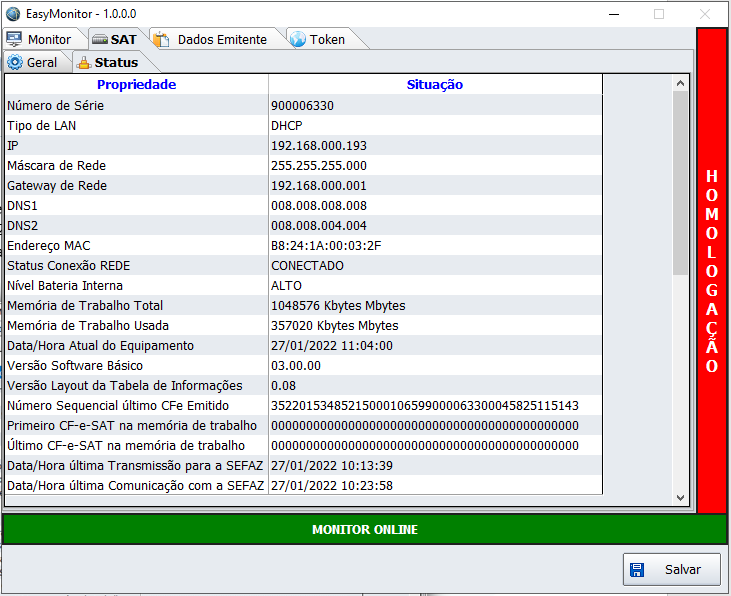Click the scroll up arrow of status table
Viewport: 731px width, 596px height.
click(x=680, y=81)
